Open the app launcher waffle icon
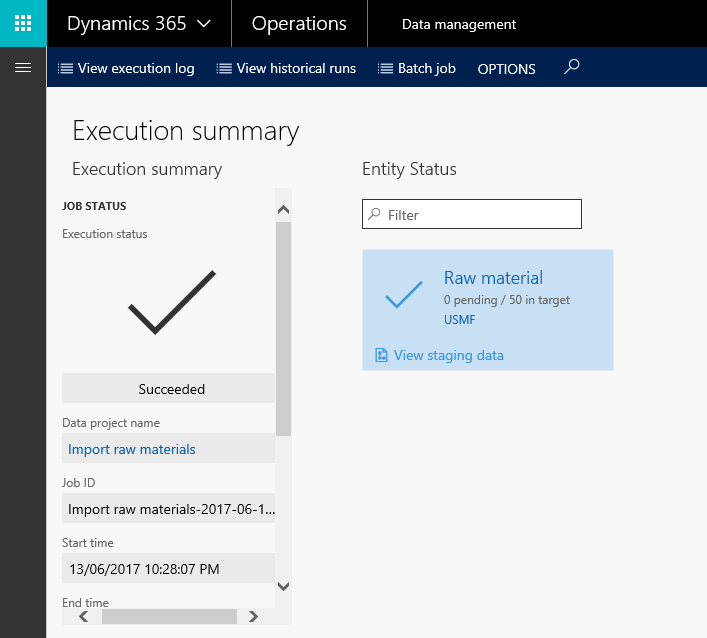Screen dimensions: 707x638 pyautogui.click(x=23, y=23)
